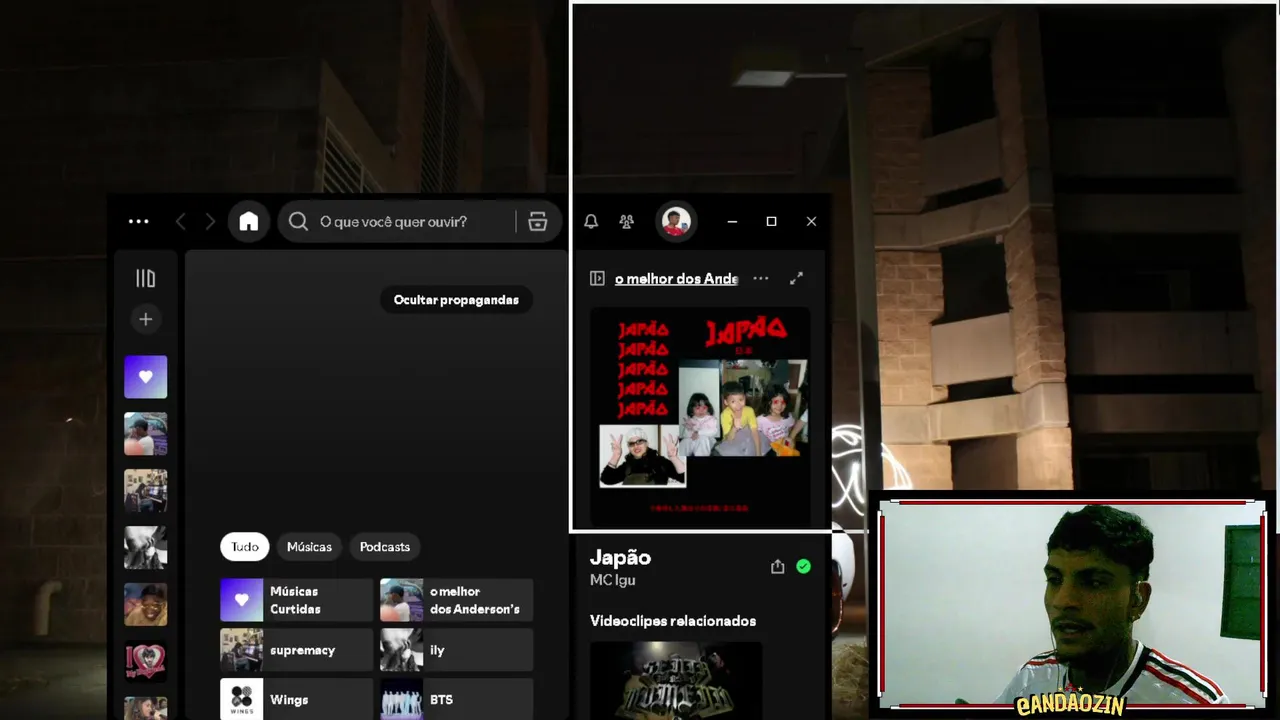Select the Tudo filter chip
Screen dimensions: 1280x720
click(x=245, y=547)
